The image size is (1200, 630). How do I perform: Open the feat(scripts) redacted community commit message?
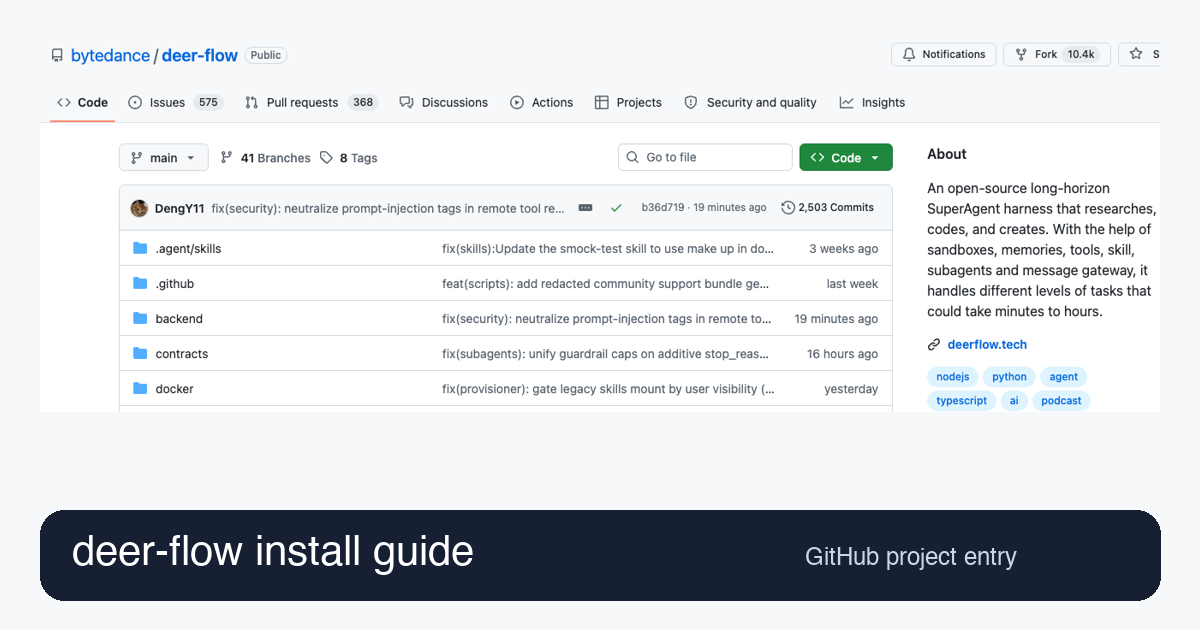point(606,284)
